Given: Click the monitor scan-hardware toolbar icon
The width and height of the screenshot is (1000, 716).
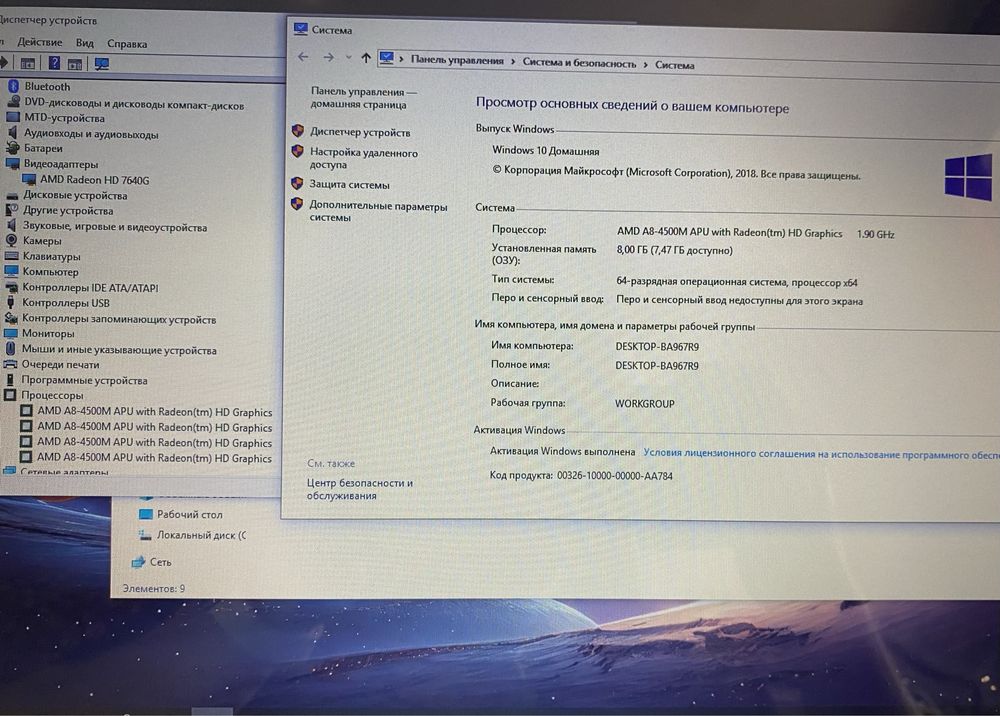Looking at the screenshot, I should [x=101, y=64].
